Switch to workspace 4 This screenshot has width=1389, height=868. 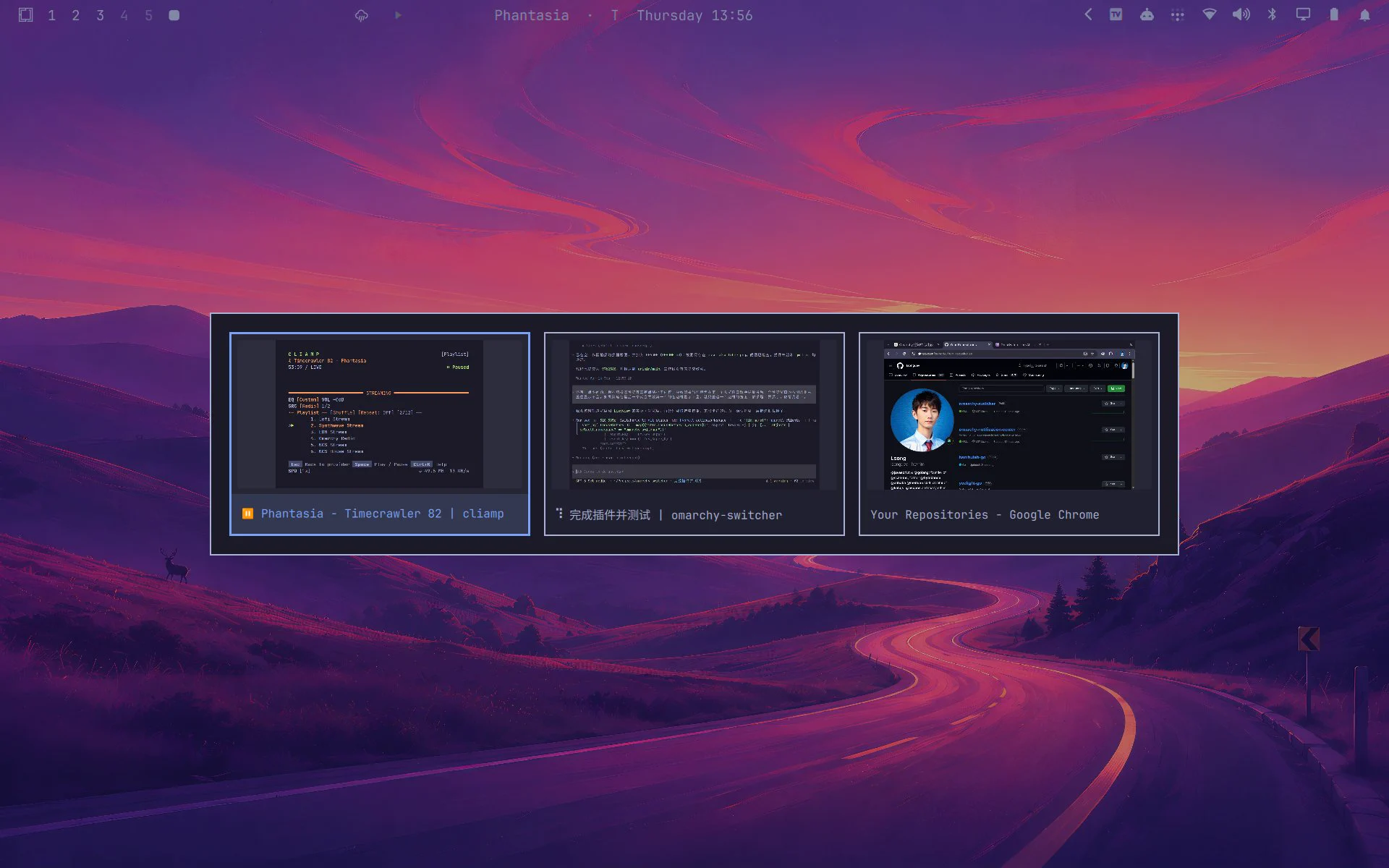click(x=124, y=15)
